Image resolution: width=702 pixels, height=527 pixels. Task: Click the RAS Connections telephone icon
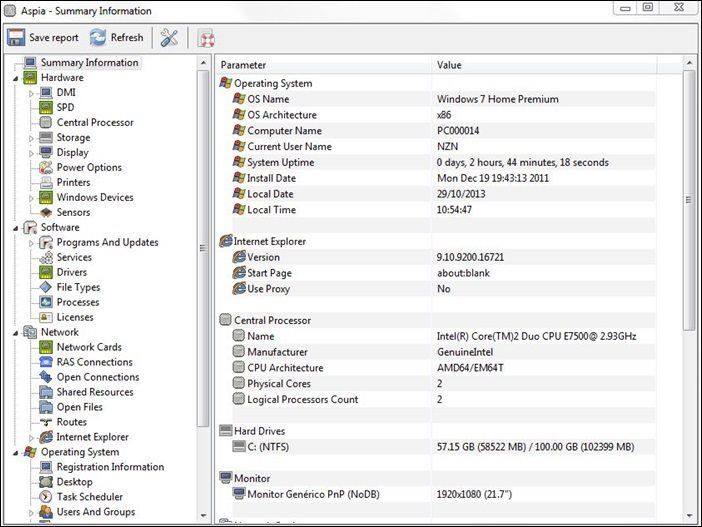46,362
